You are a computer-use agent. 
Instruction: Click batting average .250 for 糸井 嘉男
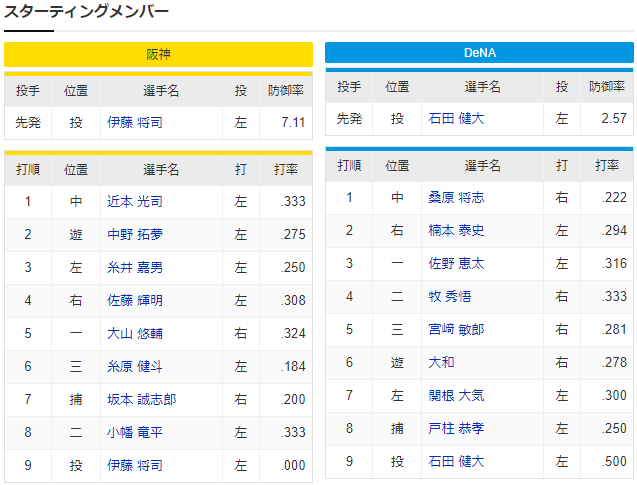pos(293,267)
